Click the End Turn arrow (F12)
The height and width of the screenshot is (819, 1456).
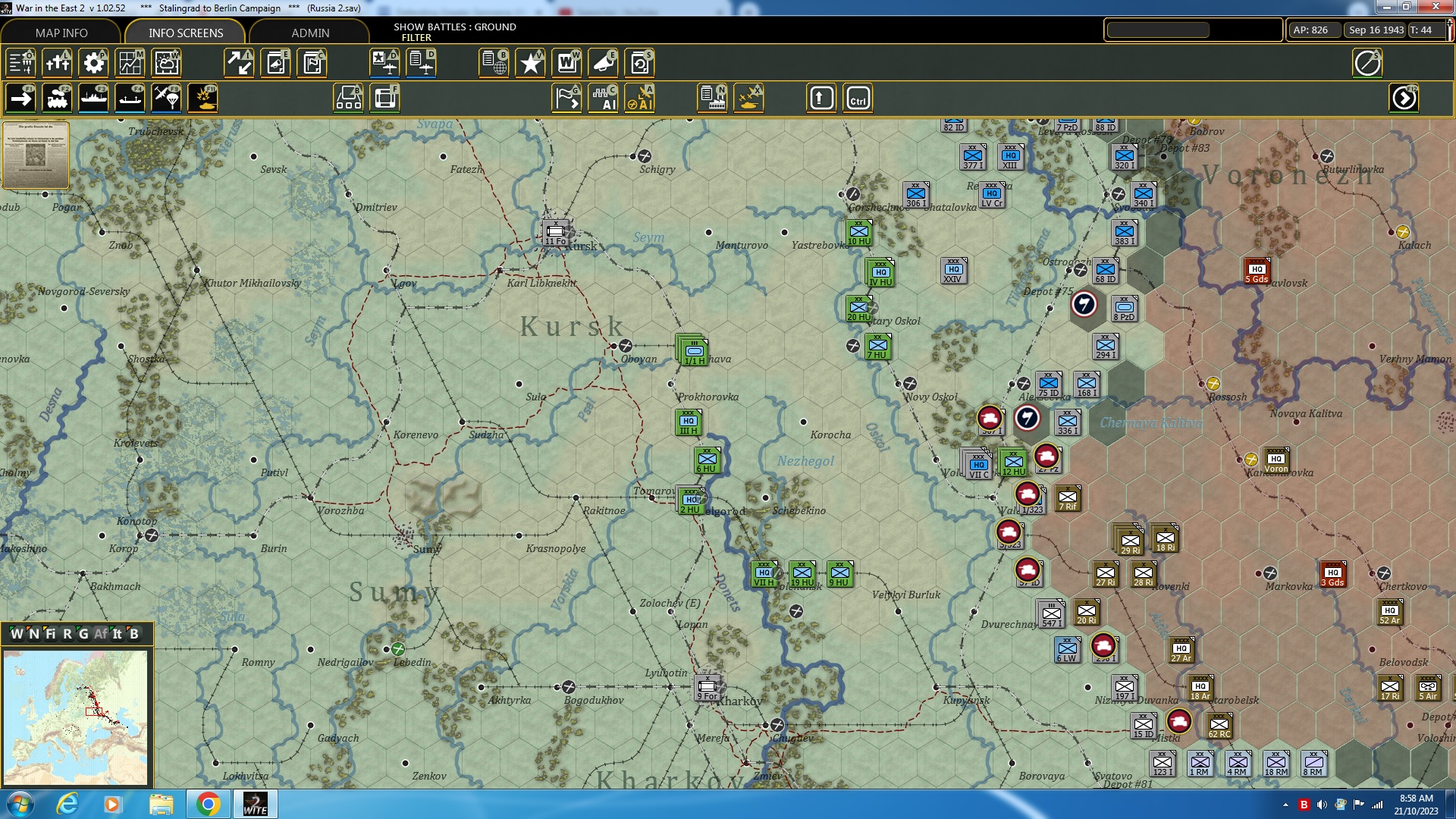[1404, 99]
